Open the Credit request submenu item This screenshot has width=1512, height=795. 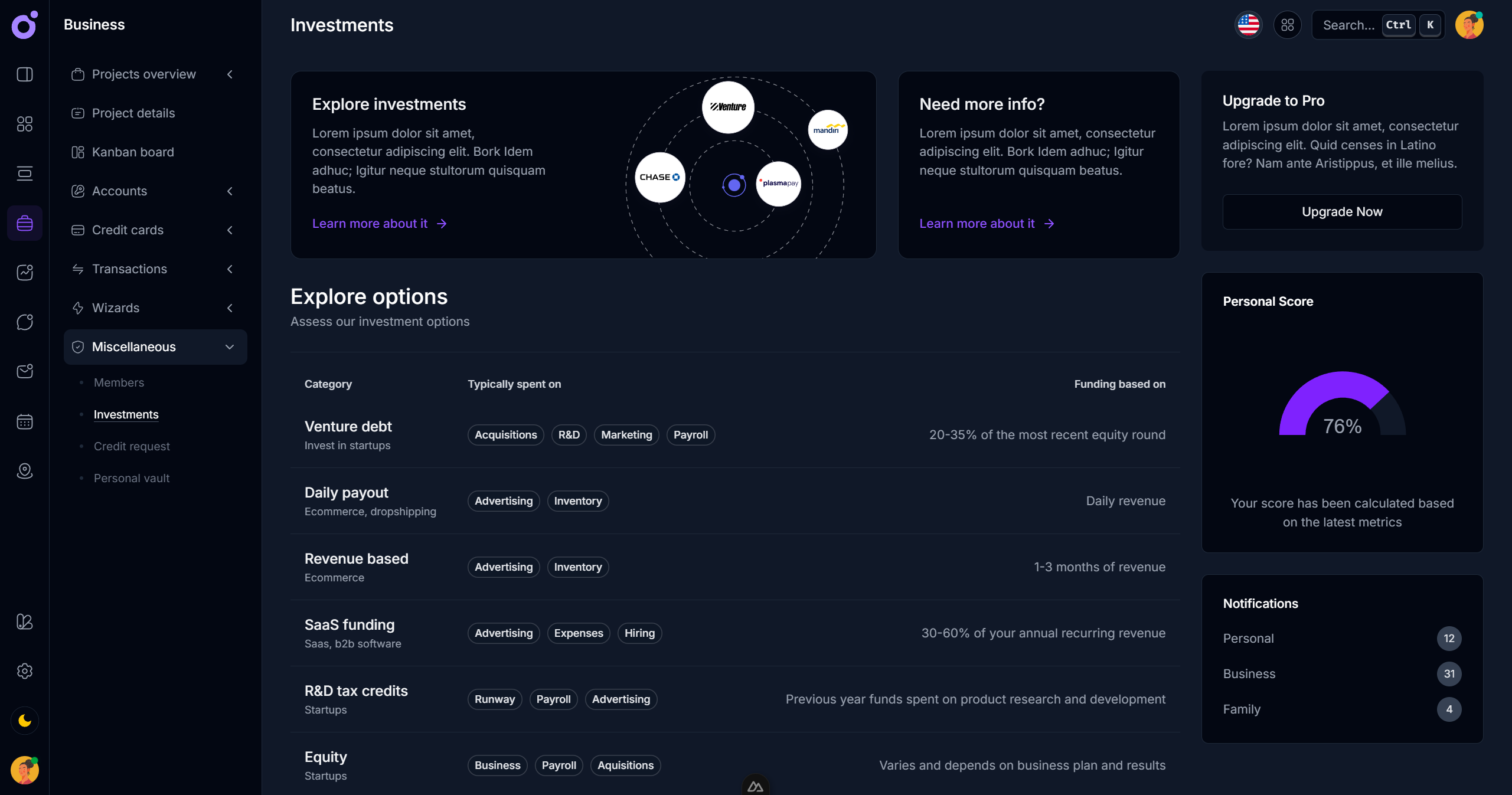click(x=132, y=446)
